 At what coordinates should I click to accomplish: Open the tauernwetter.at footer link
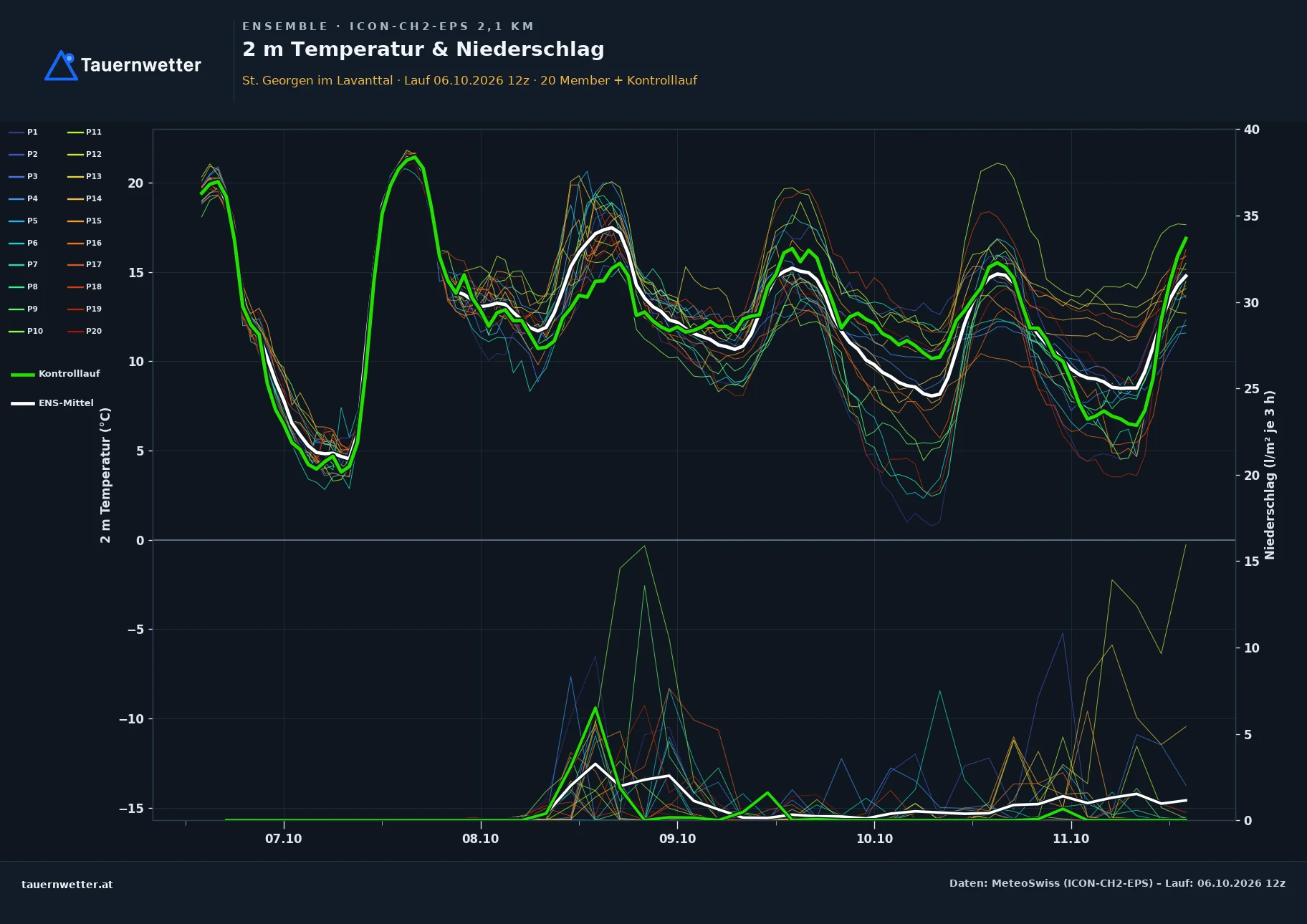click(x=67, y=885)
